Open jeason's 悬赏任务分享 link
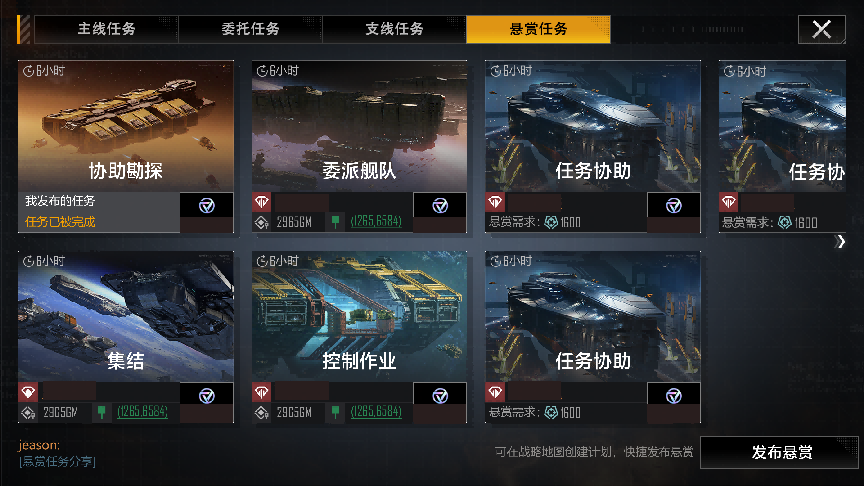 pos(57,461)
